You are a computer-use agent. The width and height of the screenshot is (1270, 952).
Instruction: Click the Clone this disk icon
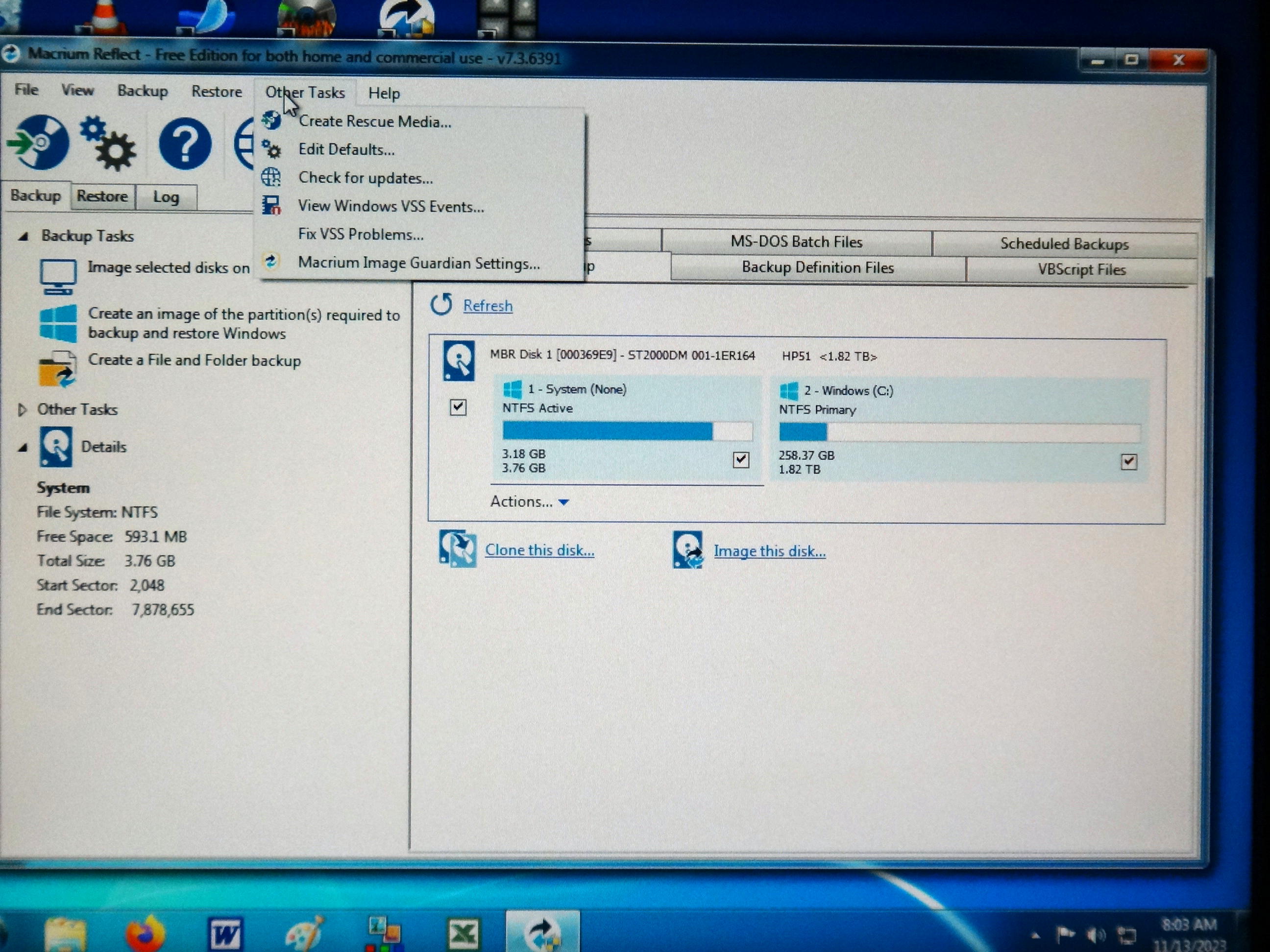click(x=458, y=548)
